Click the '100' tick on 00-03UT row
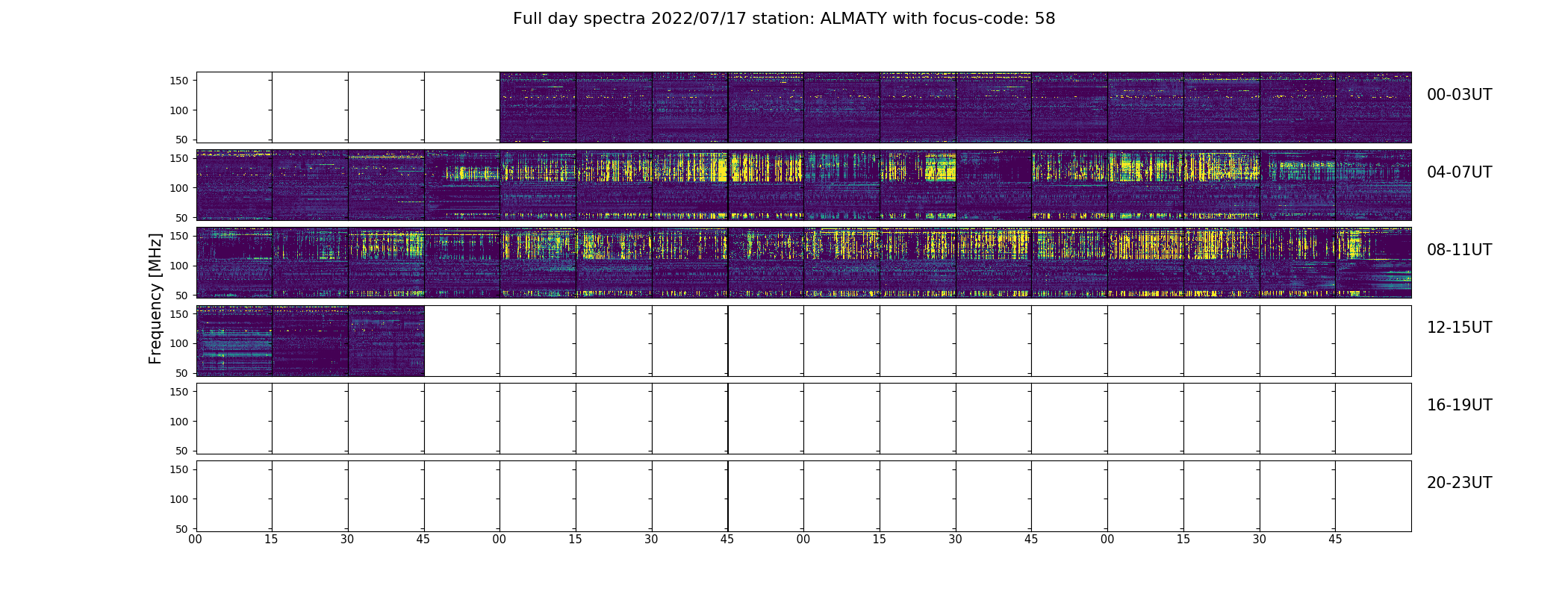The image size is (1568, 597). [179, 110]
